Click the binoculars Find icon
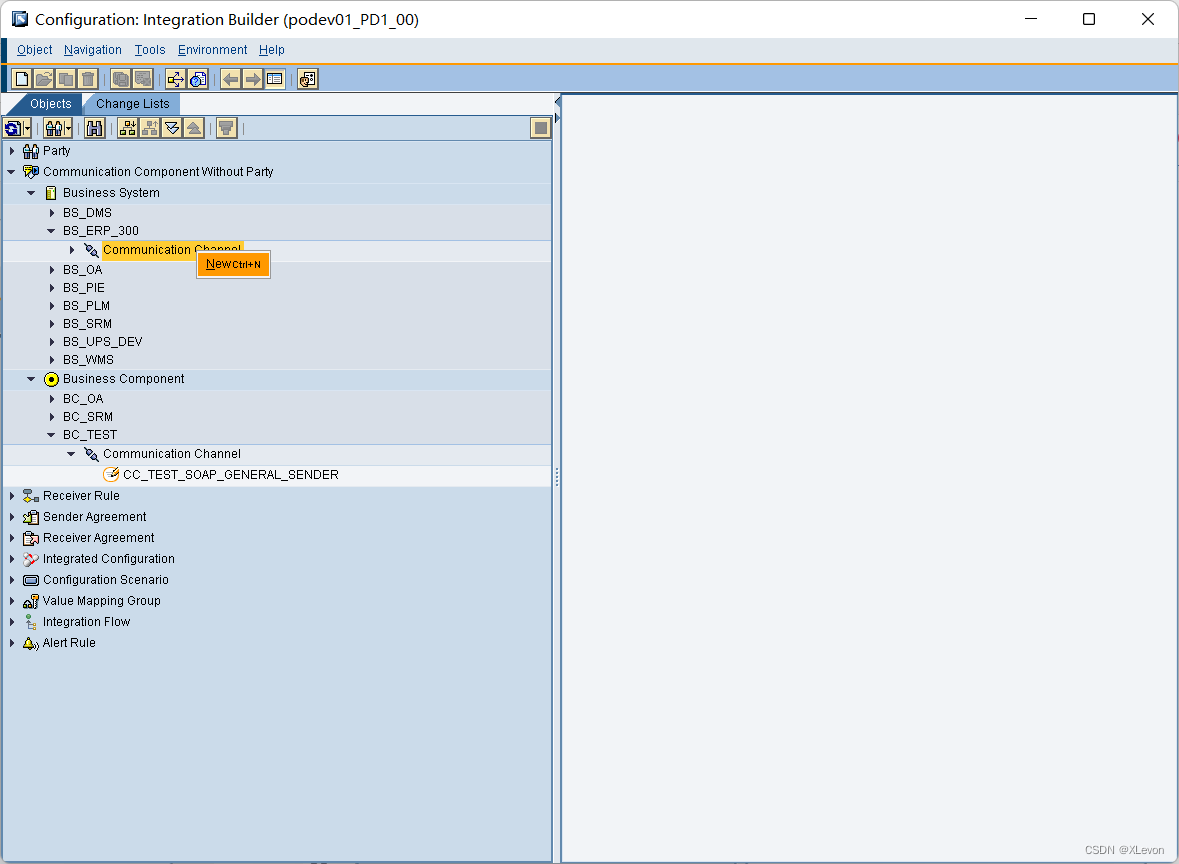Viewport: 1179px width, 864px height. tap(95, 129)
